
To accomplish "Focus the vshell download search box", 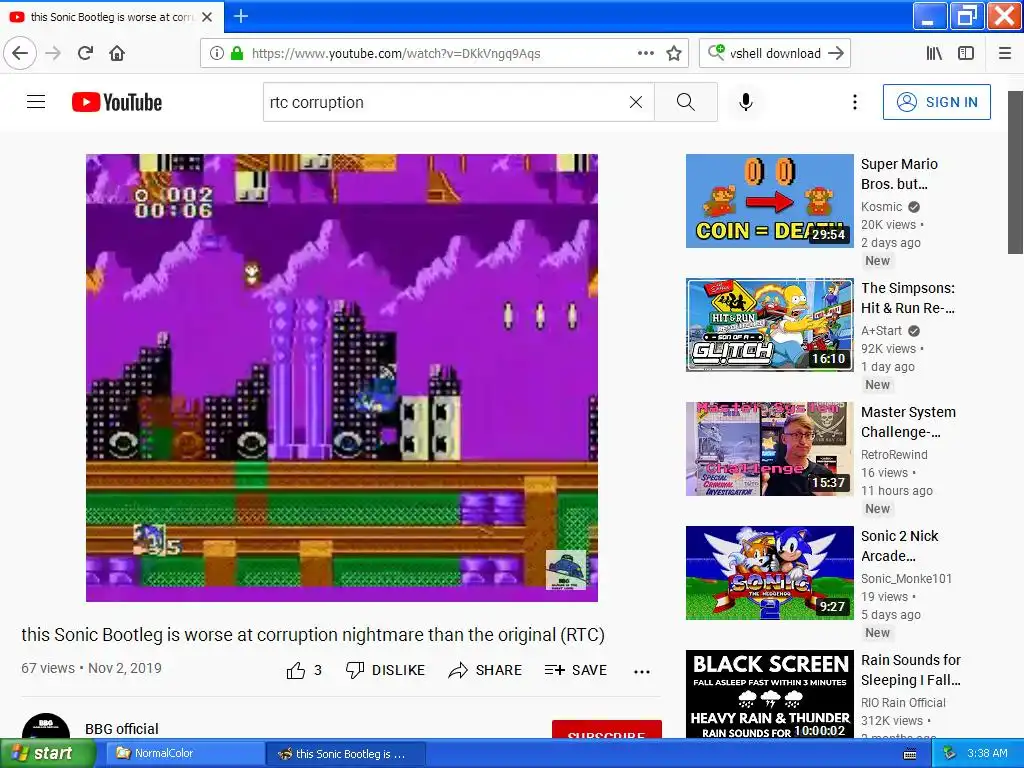I will coord(775,54).
